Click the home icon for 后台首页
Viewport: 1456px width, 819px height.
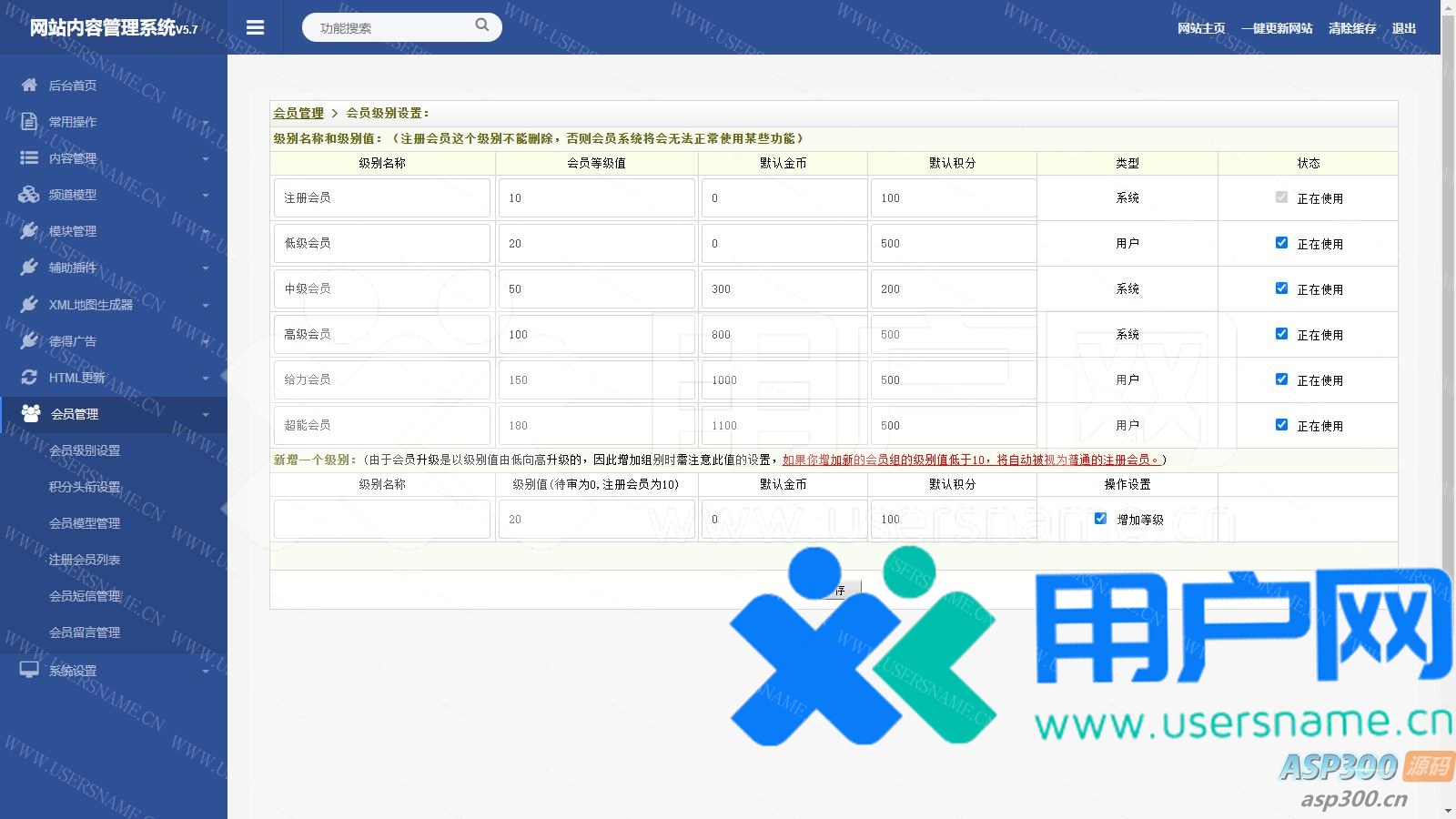[x=29, y=85]
